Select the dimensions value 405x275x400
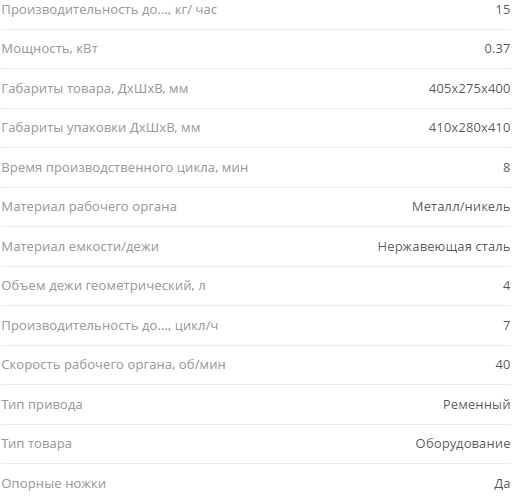The image size is (516, 498). (469, 89)
